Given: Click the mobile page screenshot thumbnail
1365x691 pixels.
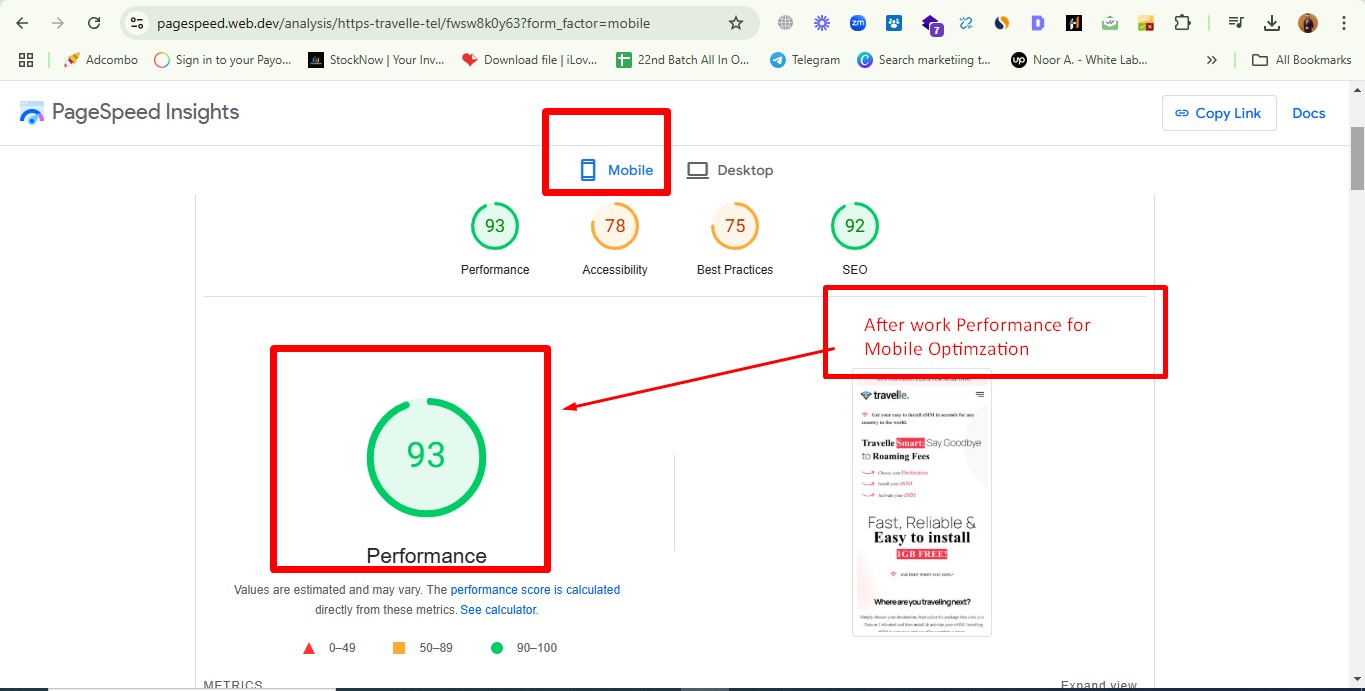Looking at the screenshot, I should click(x=921, y=502).
